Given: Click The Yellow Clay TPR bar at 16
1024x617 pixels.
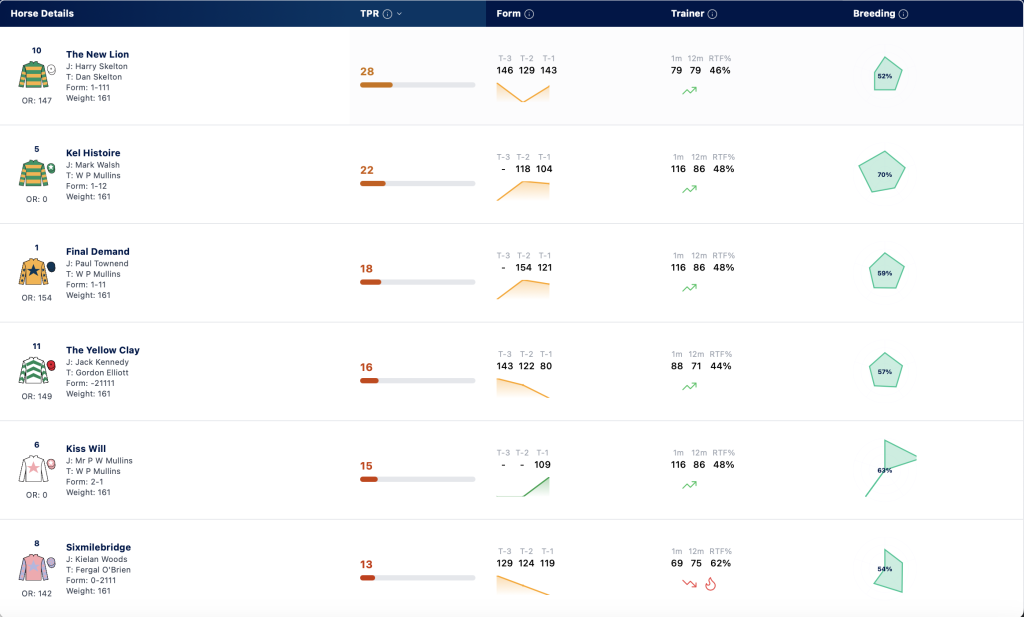Looking at the screenshot, I should pos(417,381).
